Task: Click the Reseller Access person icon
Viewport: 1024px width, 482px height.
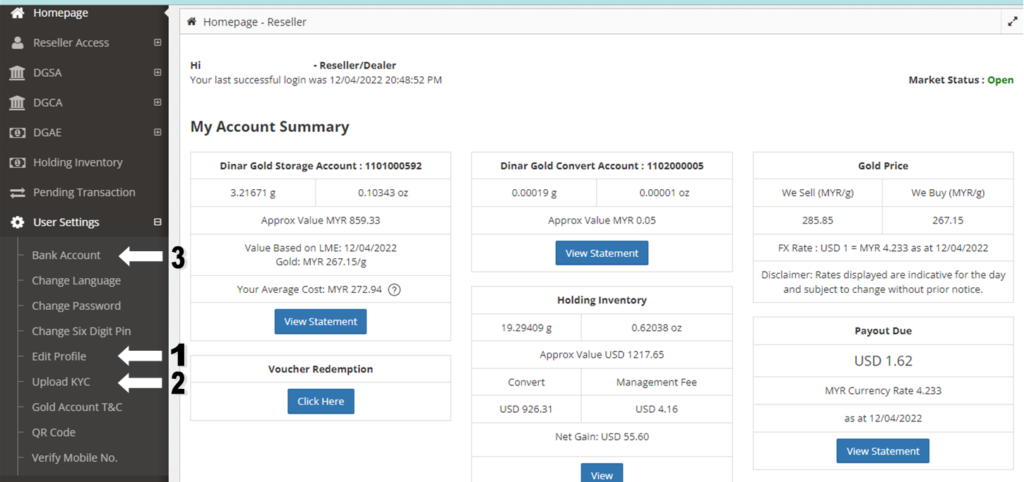Action: click(17, 43)
